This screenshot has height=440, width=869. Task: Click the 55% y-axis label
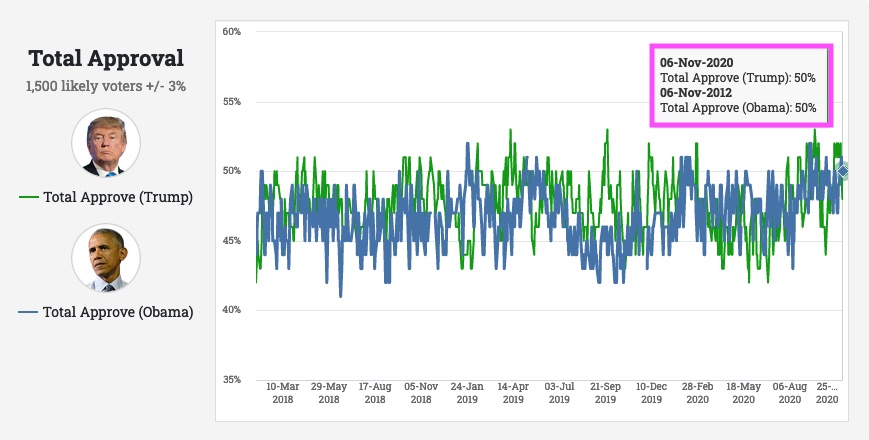(x=232, y=102)
